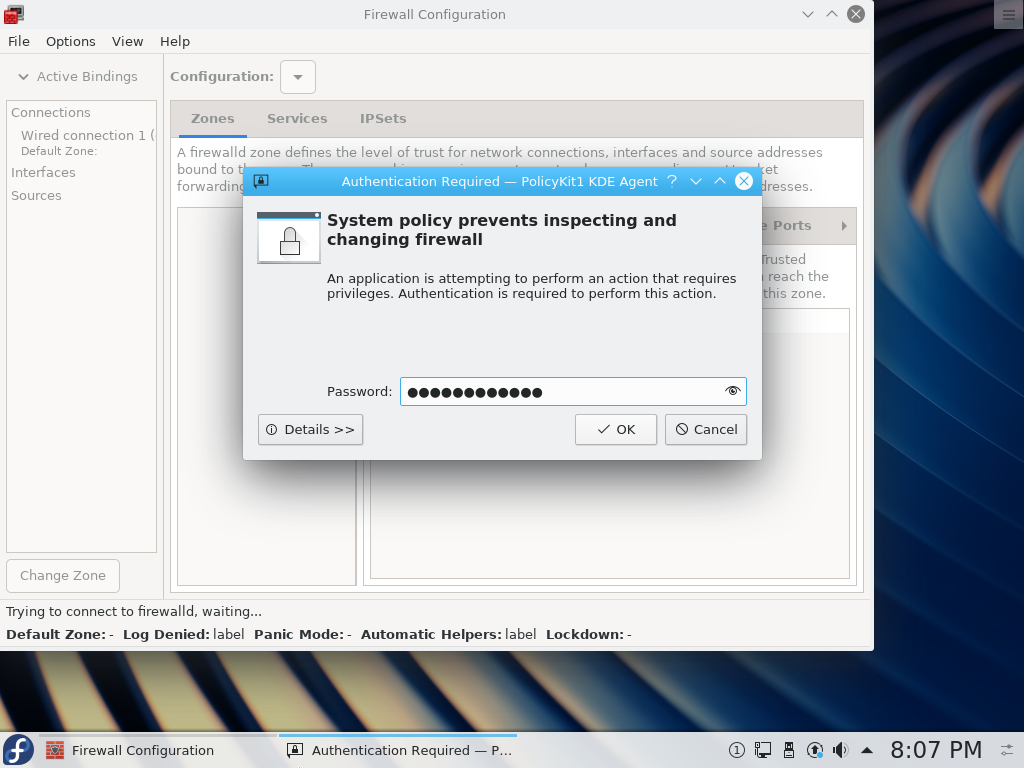Click the volume speaker tray icon
The width and height of the screenshot is (1024, 768).
pos(840,750)
